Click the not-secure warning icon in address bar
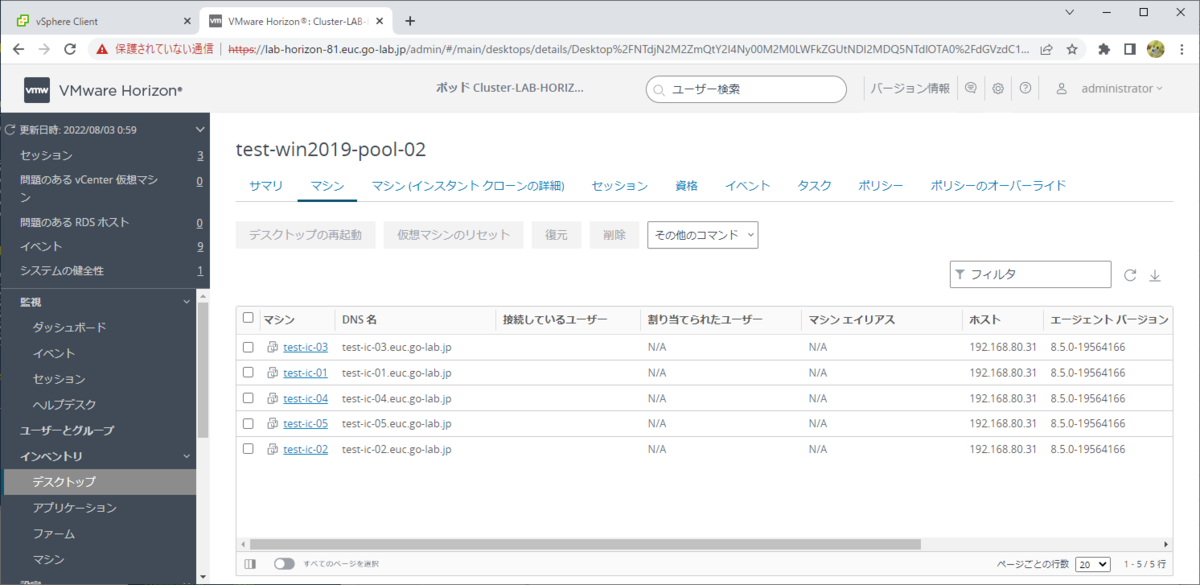The image size is (1200, 585). tap(101, 48)
